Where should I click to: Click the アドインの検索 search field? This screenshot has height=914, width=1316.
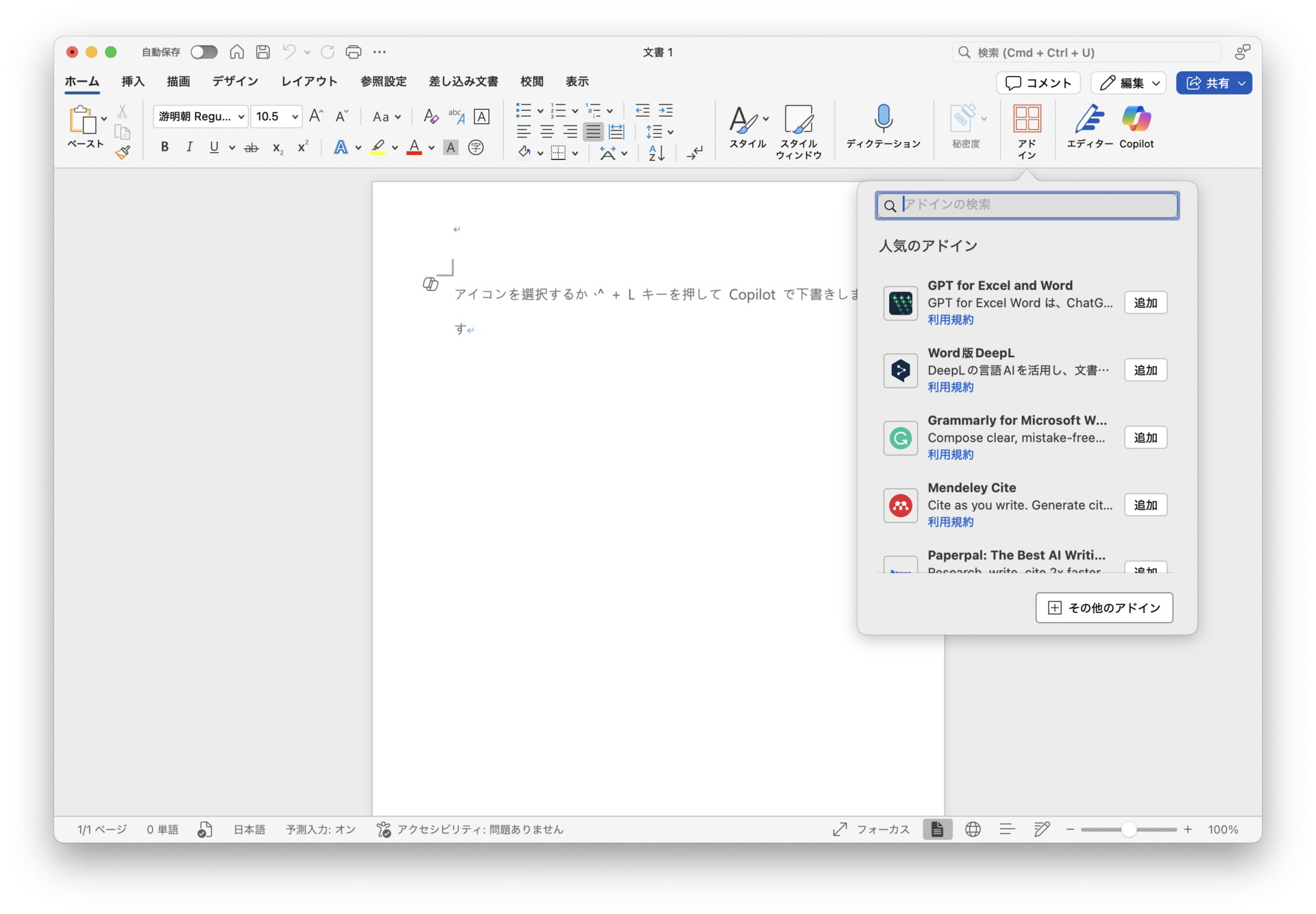click(1027, 205)
